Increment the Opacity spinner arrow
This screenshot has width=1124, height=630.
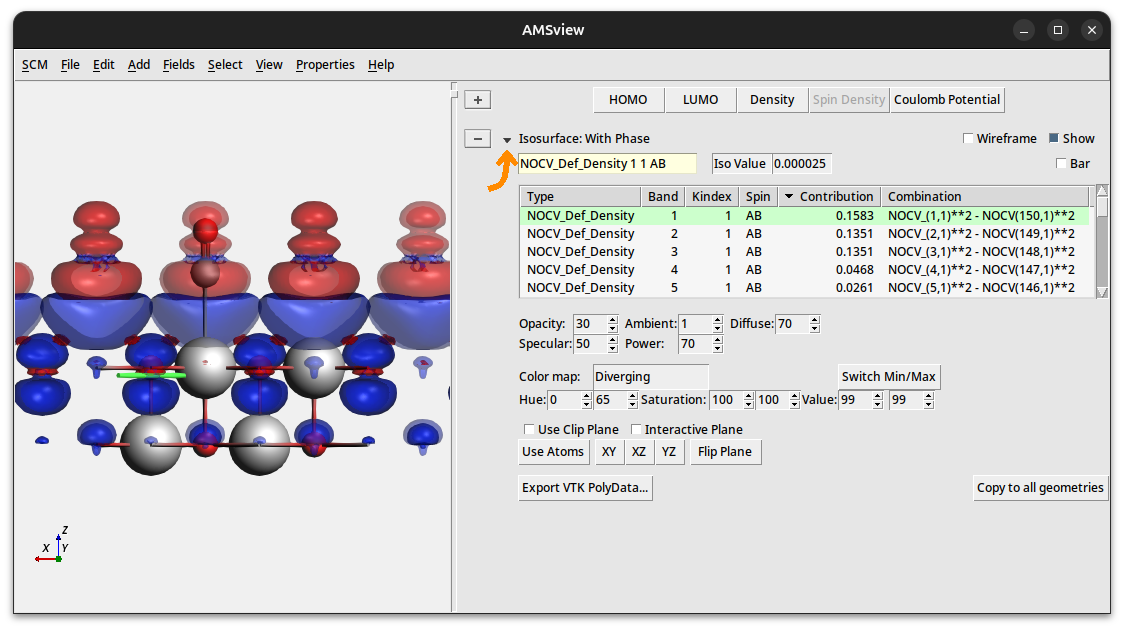coord(612,320)
